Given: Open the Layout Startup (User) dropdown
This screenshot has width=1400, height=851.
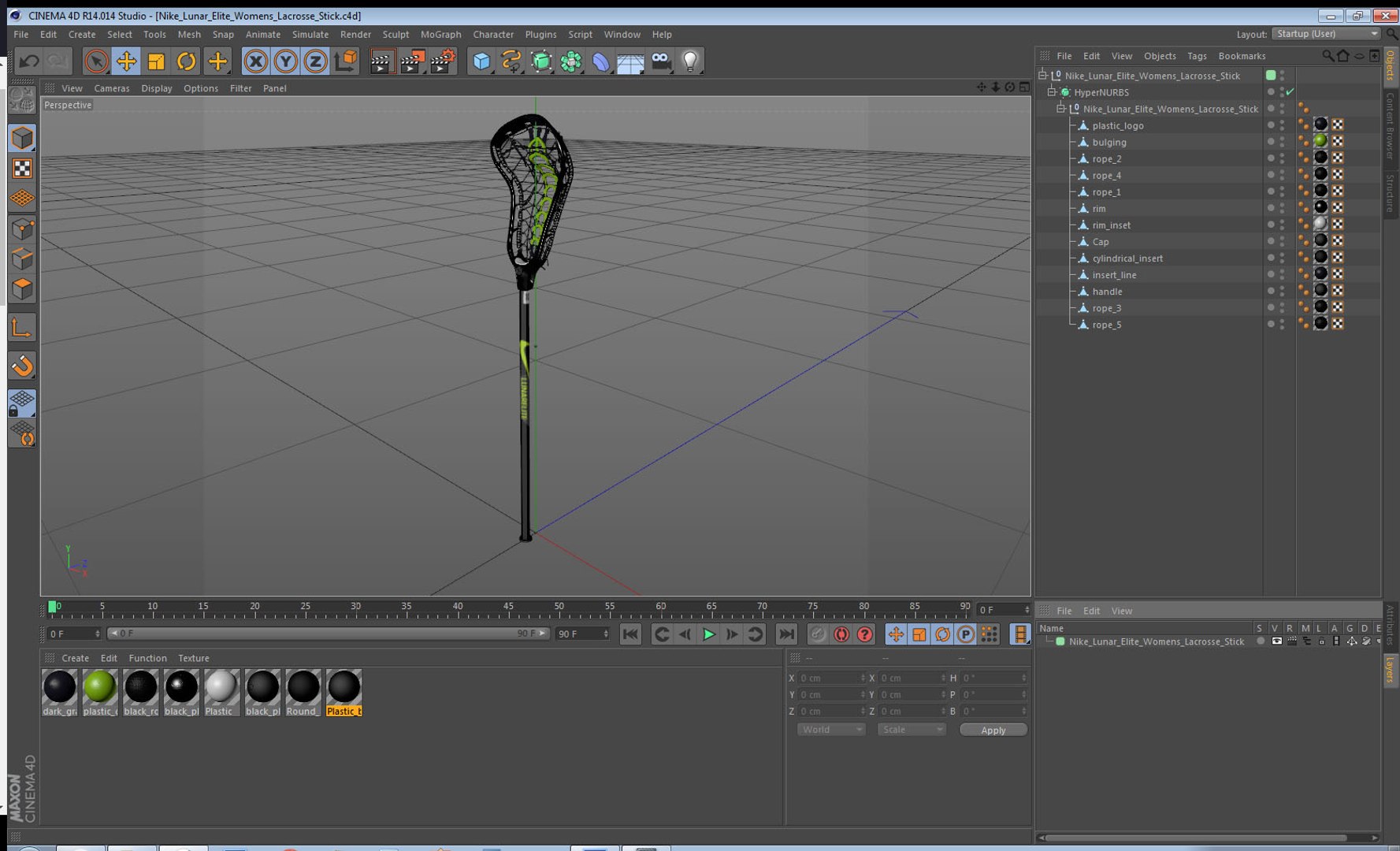Looking at the screenshot, I should pyautogui.click(x=1327, y=34).
